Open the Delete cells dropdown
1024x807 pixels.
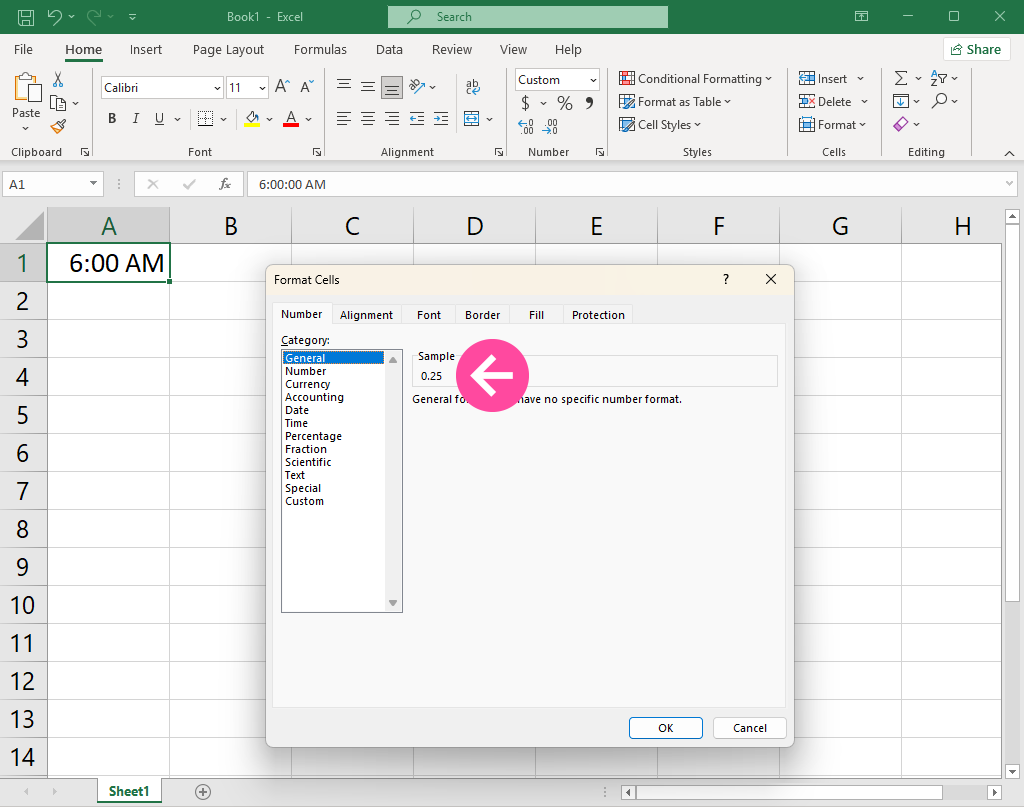865,102
